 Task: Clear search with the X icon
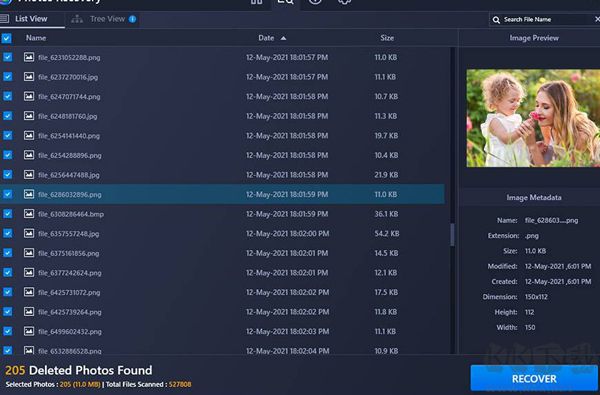[597, 19]
